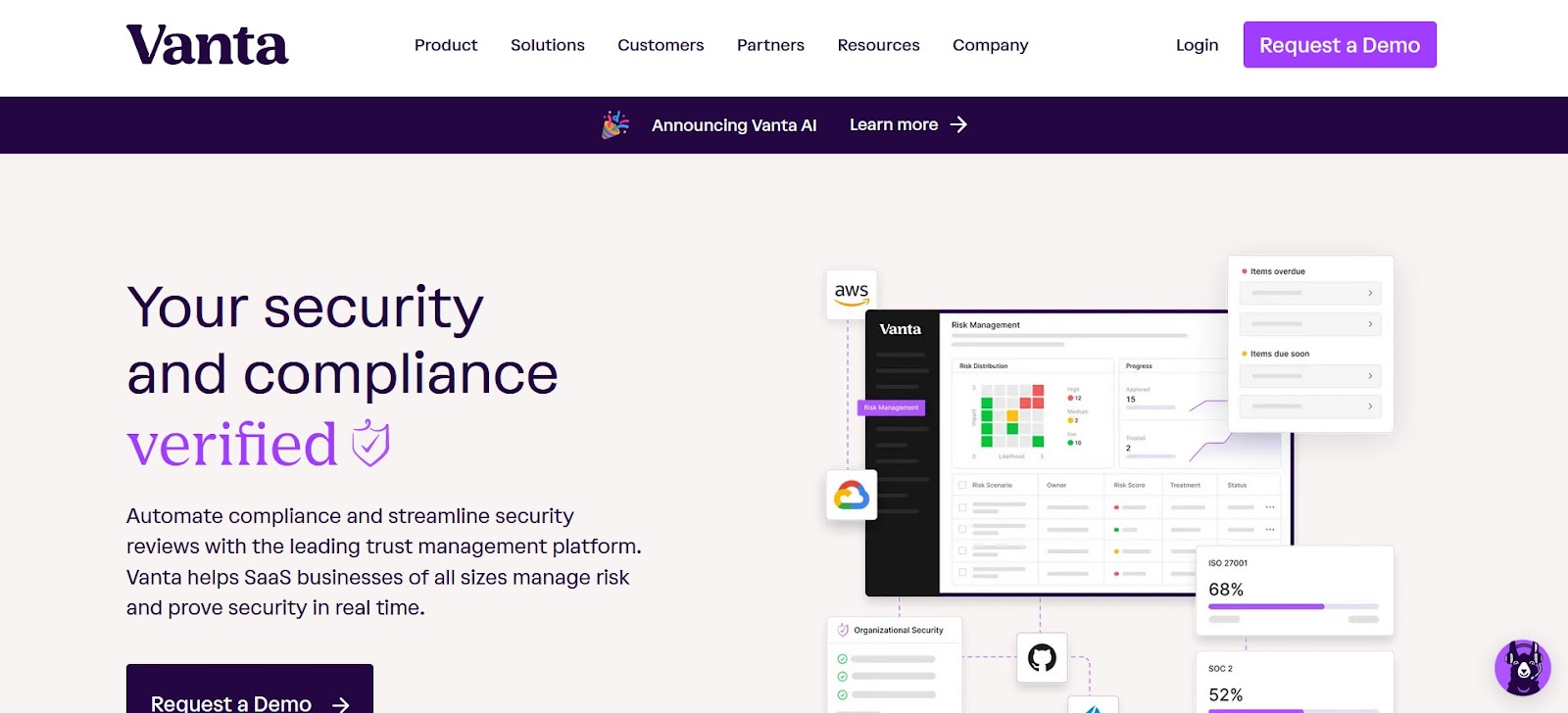The width and height of the screenshot is (1568, 713).
Task: Click the green Low legend dot beside 10
Action: pyautogui.click(x=1070, y=443)
